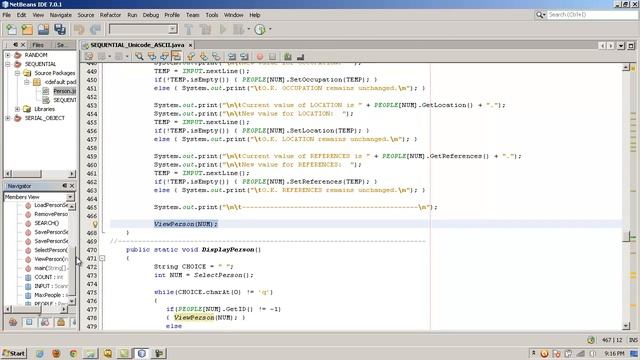Screen dimensions: 640x360
Task: Select ViewPerson method in Navigator
Action: click(x=51, y=259)
